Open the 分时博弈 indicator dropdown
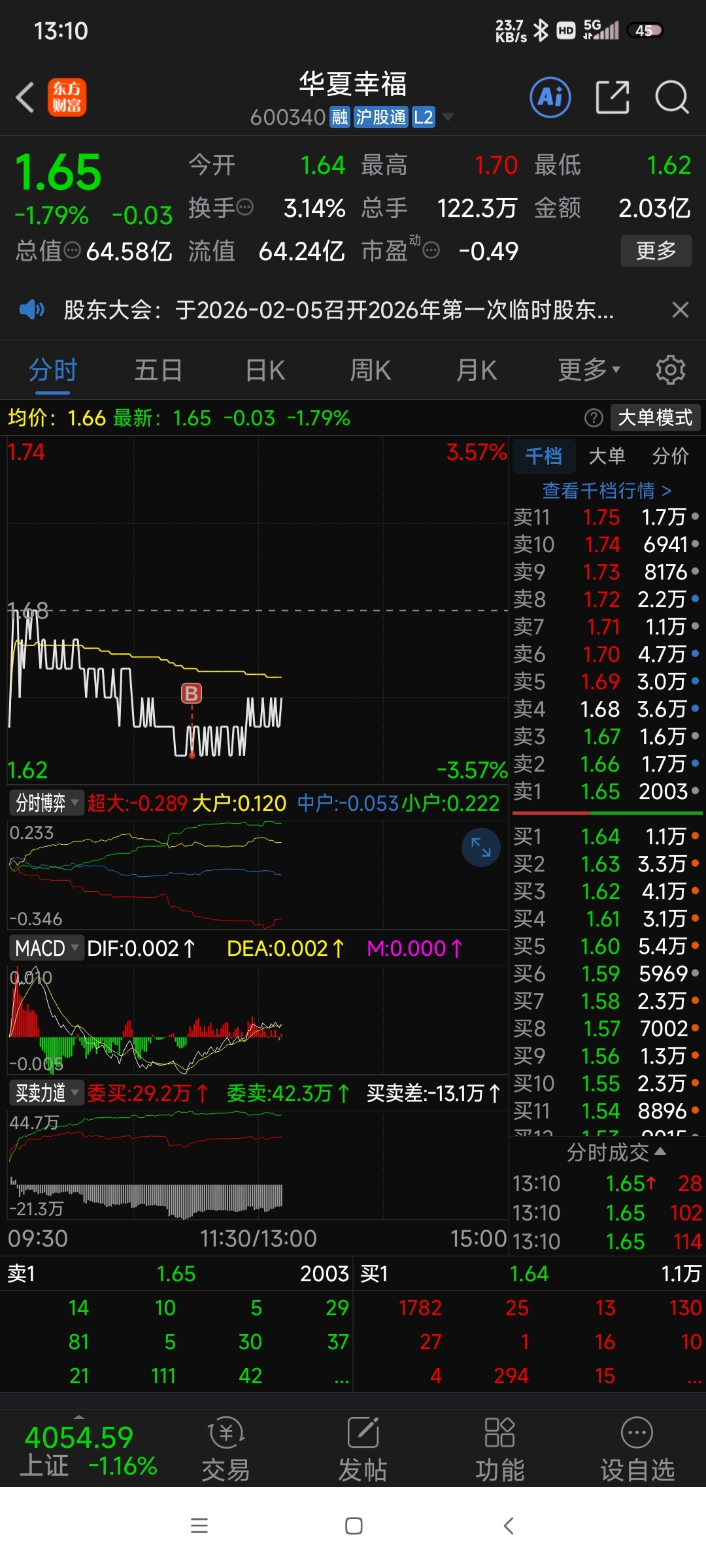 click(47, 803)
